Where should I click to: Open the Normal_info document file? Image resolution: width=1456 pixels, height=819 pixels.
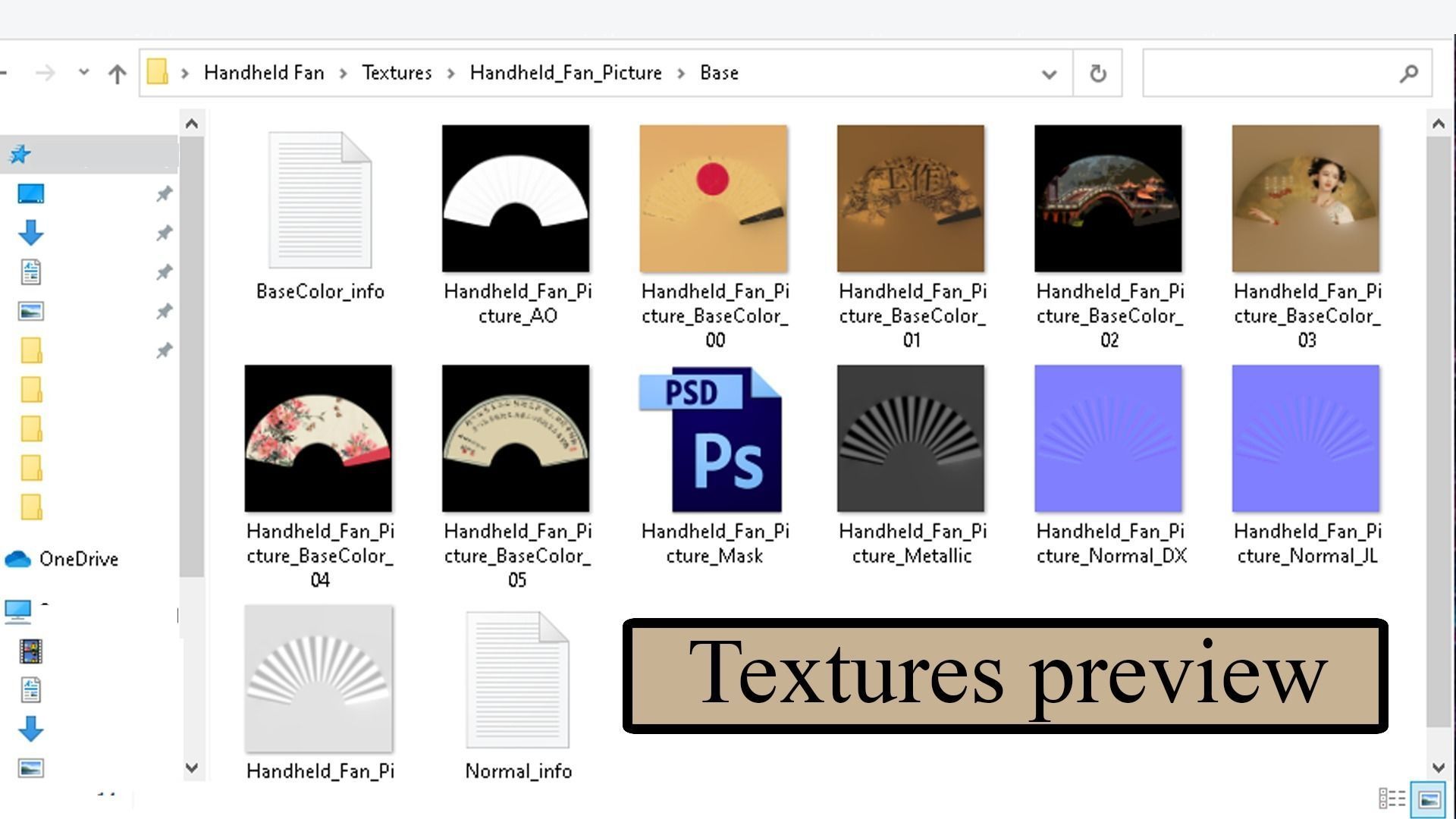(517, 679)
